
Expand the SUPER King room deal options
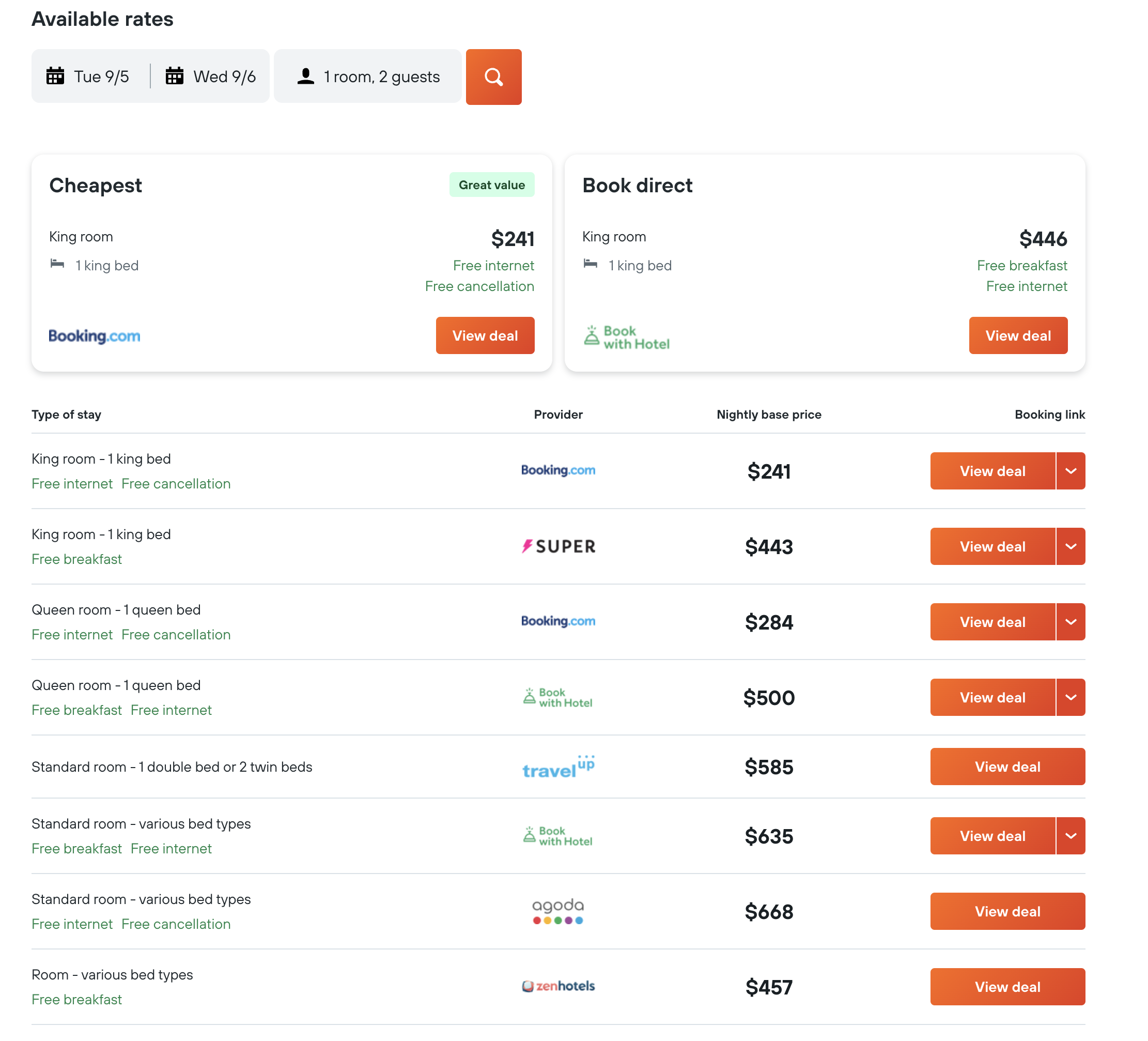1071,546
